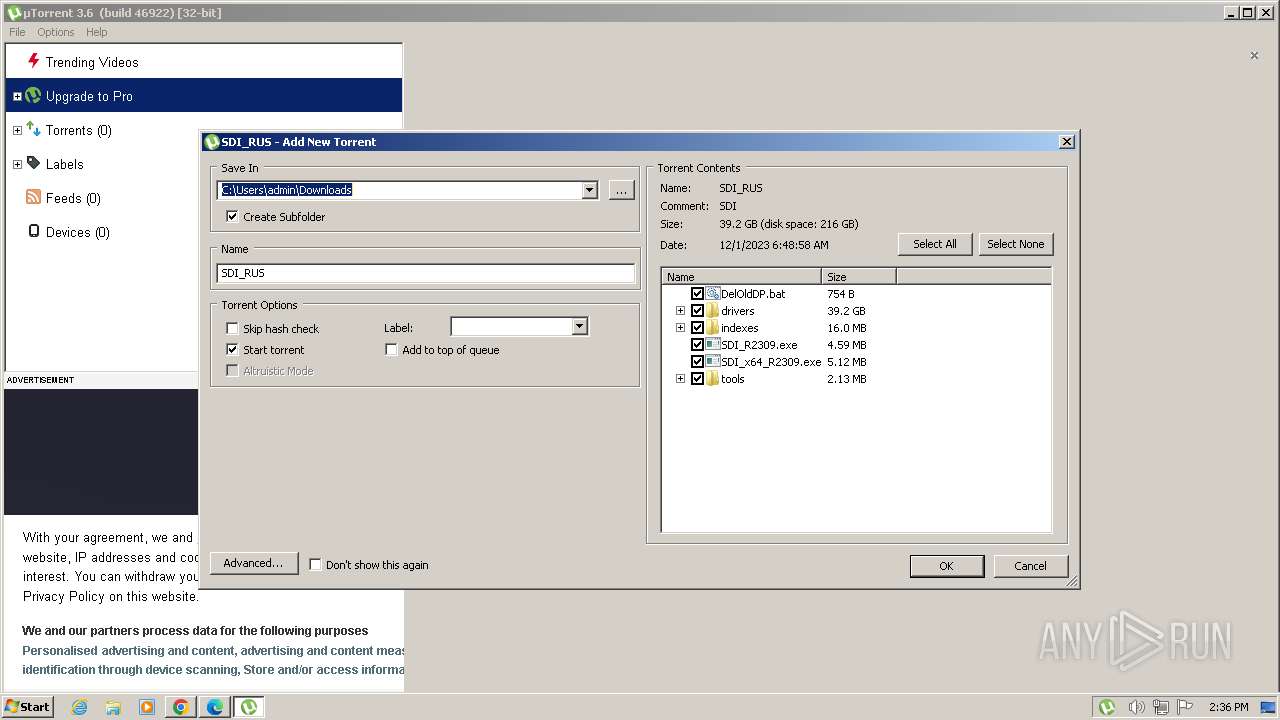Click the Labels tag icon
This screenshot has height=720, width=1280.
pyautogui.click(x=33, y=163)
